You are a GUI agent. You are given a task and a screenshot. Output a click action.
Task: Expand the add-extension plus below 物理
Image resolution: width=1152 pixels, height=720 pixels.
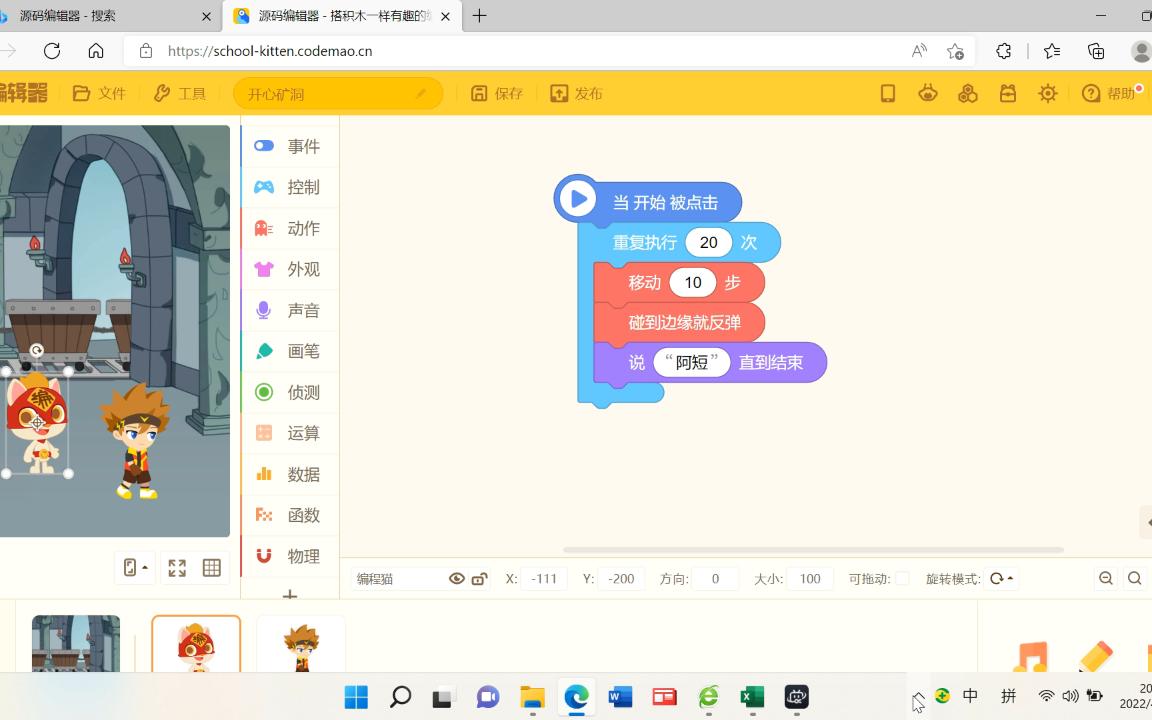click(289, 596)
